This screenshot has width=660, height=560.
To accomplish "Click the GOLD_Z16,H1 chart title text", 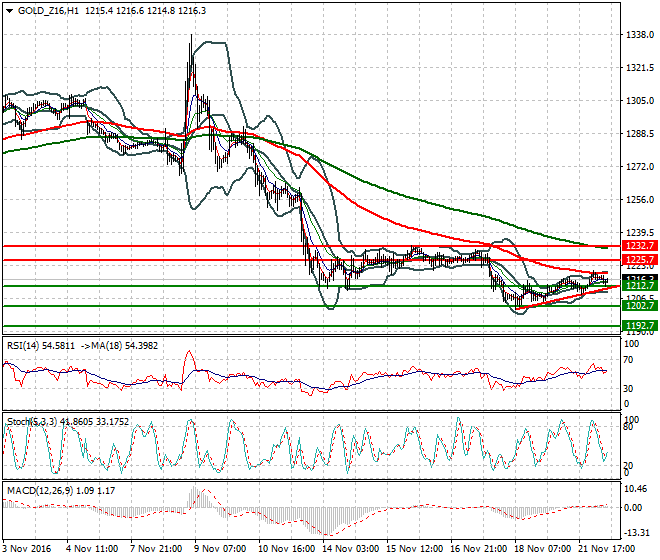I will pos(48,11).
